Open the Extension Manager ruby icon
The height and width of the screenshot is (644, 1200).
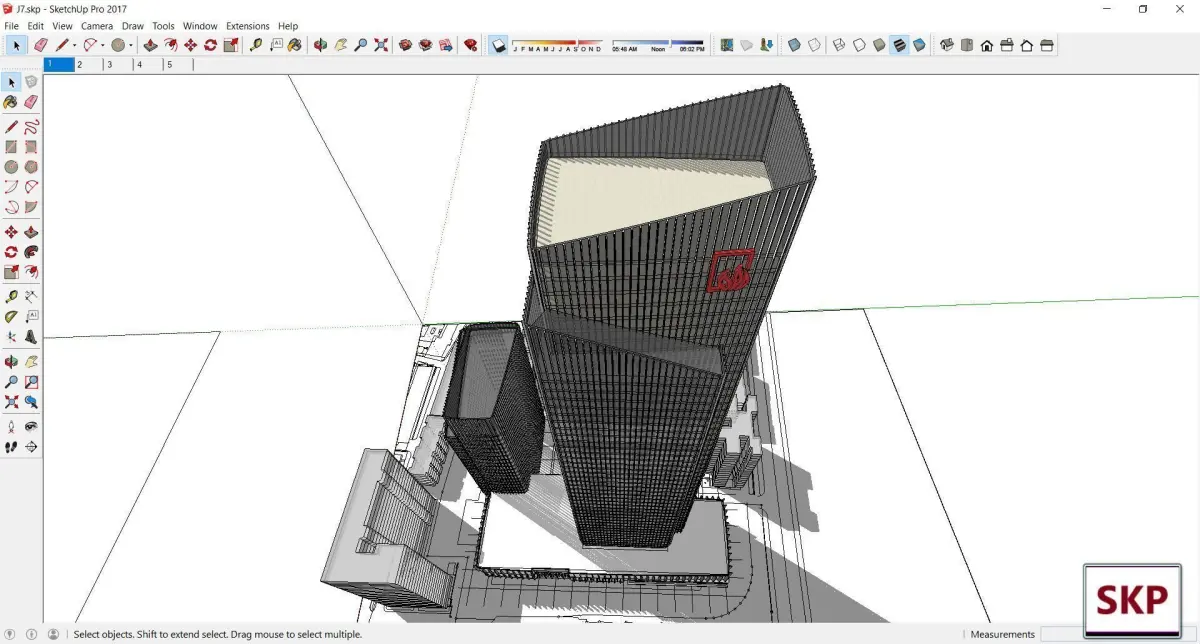point(471,45)
